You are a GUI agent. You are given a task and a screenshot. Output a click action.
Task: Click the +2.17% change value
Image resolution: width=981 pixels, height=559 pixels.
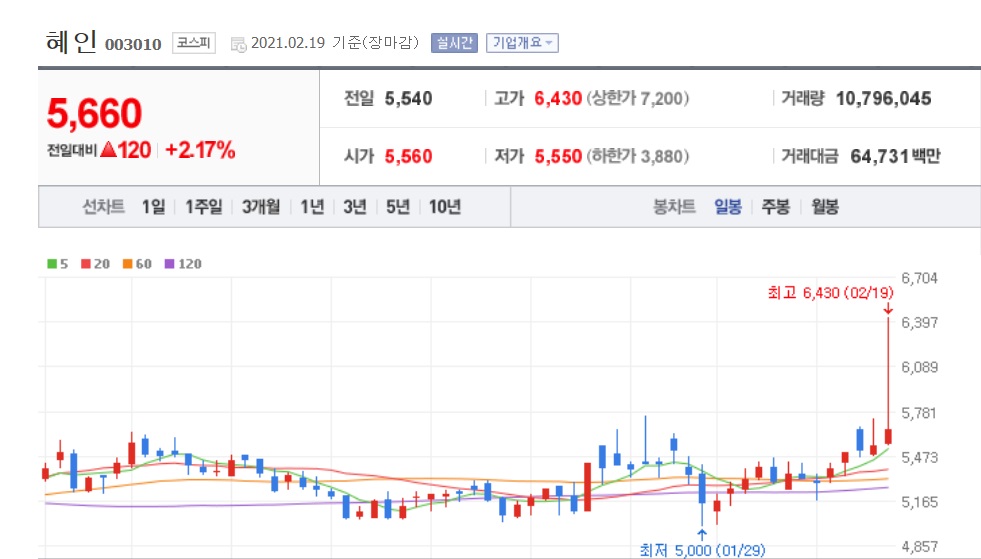click(x=200, y=150)
